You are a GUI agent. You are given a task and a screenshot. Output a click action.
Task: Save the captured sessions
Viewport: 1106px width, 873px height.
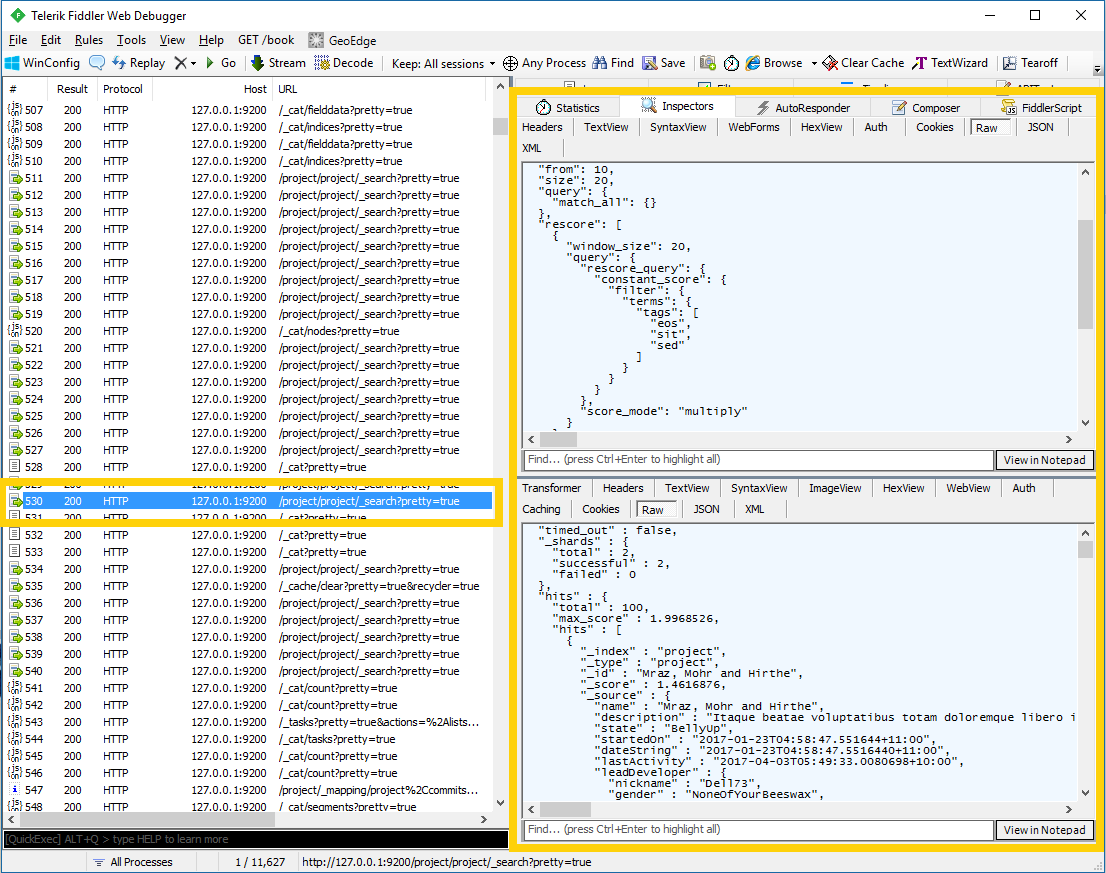point(662,62)
